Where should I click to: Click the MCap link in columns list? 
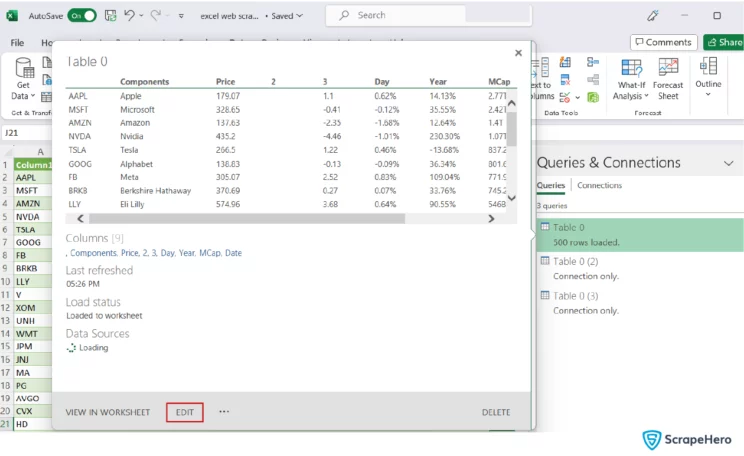pyautogui.click(x=210, y=253)
